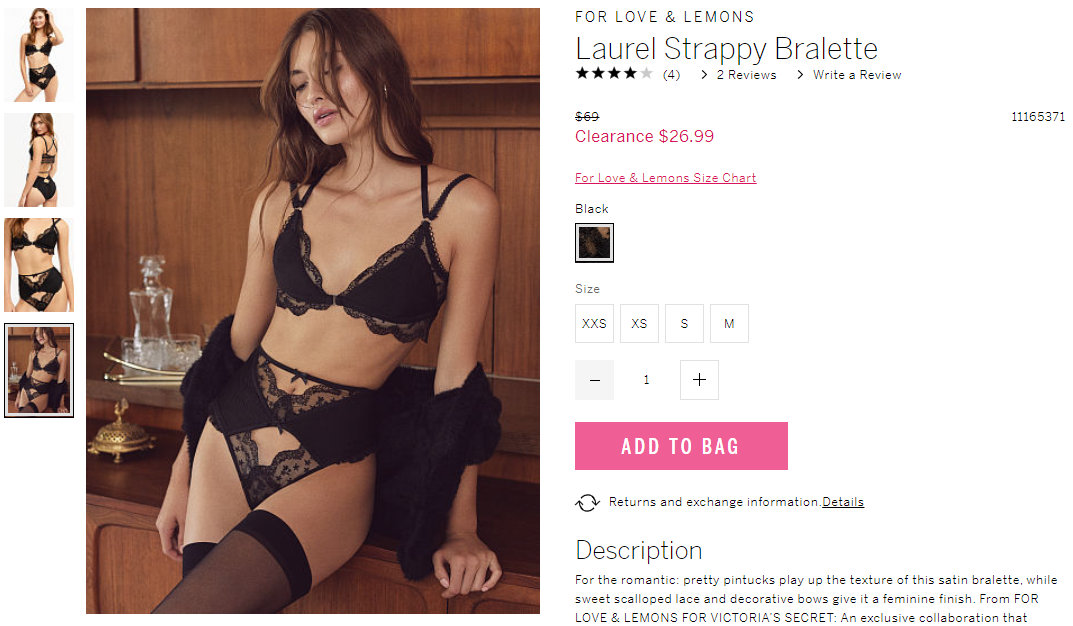Screen dimensions: 1073x626
Task: Expand the 2 Reviews chevron link
Action: [x=738, y=75]
